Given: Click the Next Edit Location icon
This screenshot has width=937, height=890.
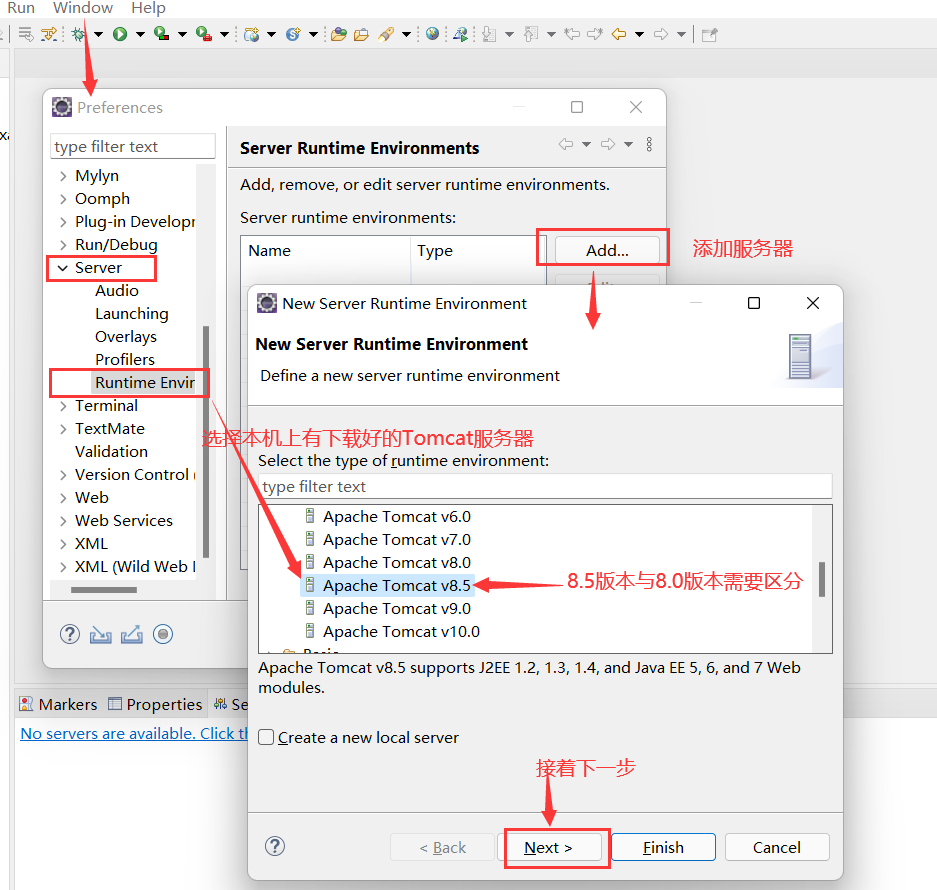Looking at the screenshot, I should tap(595, 34).
